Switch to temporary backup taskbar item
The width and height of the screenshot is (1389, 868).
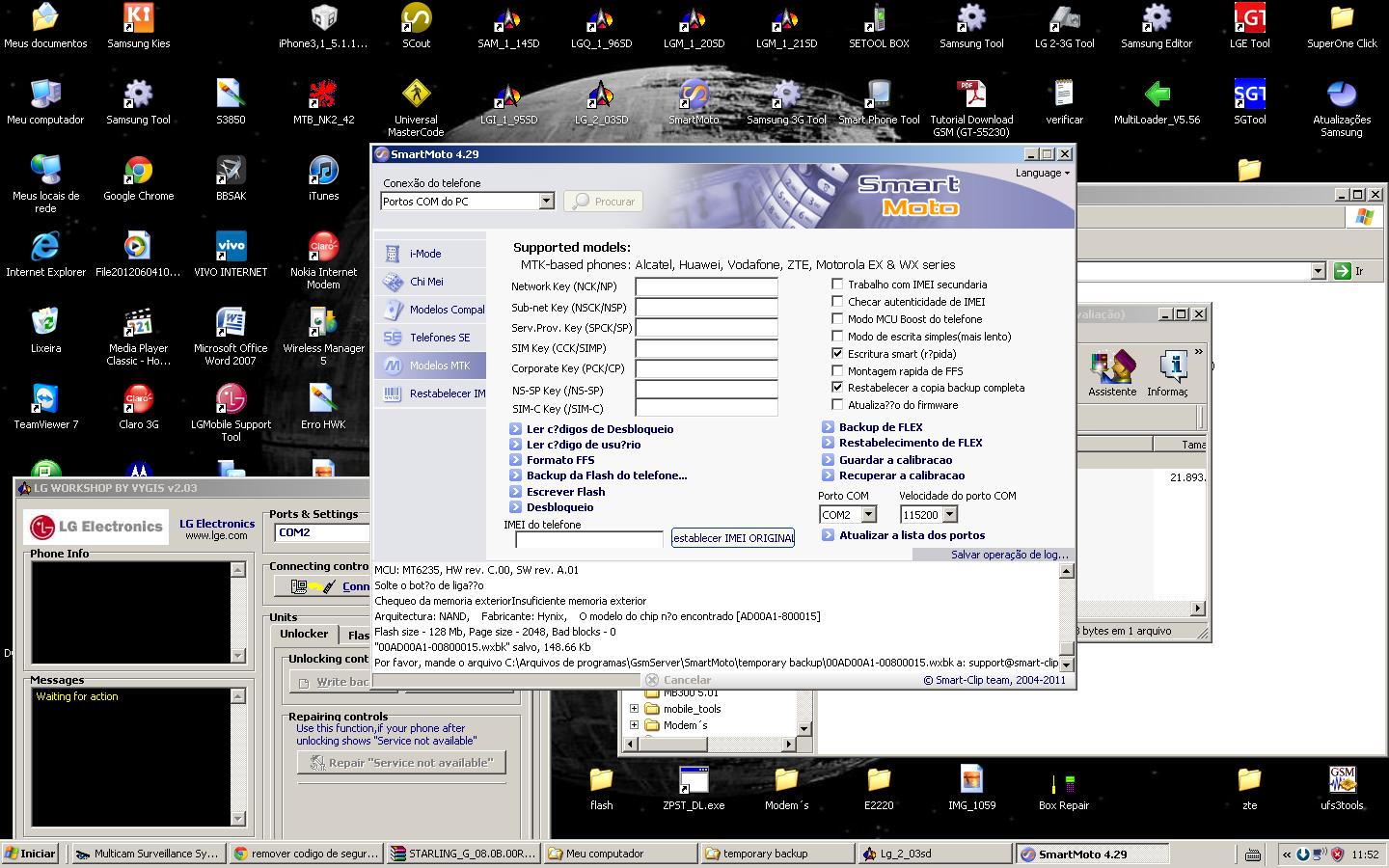777,854
